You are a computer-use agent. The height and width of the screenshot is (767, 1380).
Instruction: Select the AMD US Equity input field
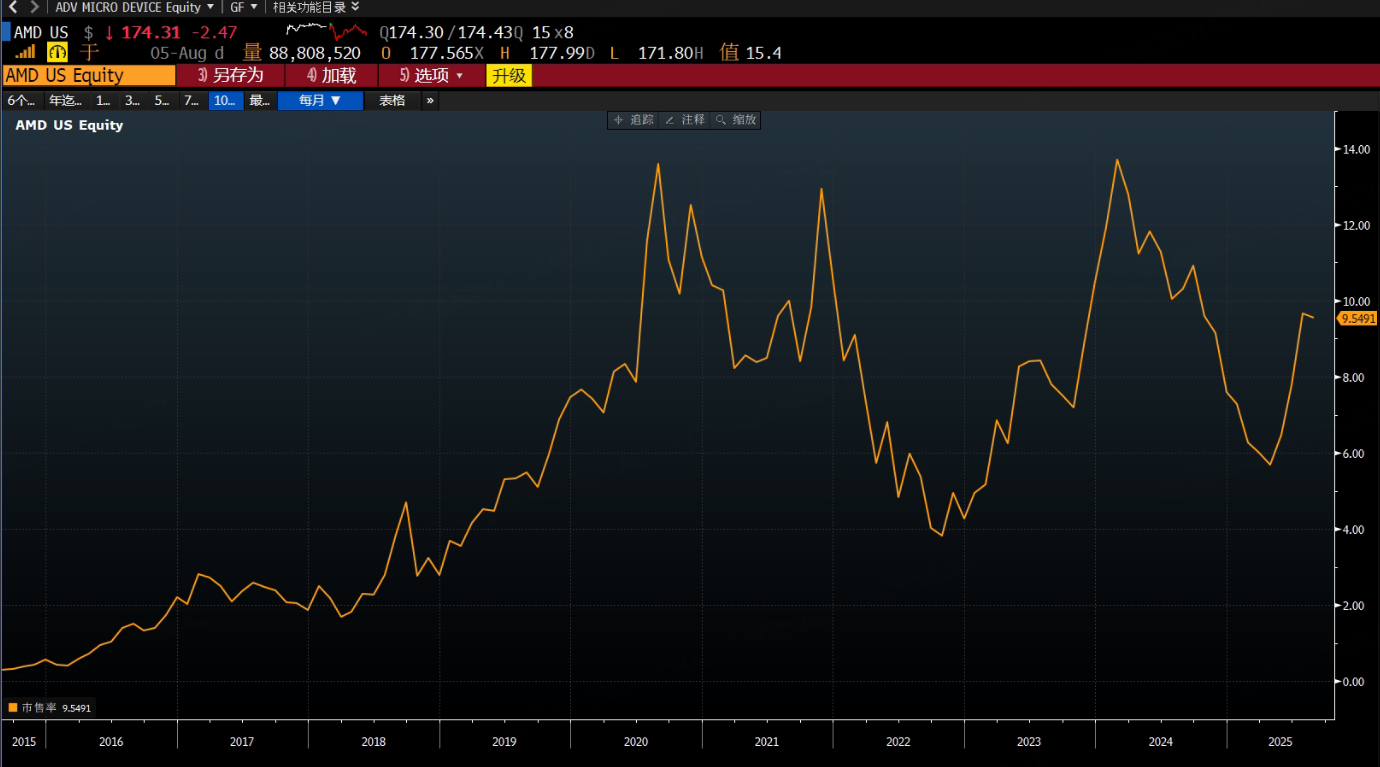point(89,75)
